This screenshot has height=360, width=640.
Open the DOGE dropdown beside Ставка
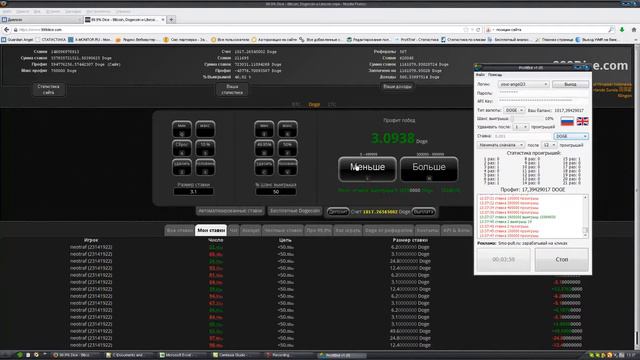571,136
